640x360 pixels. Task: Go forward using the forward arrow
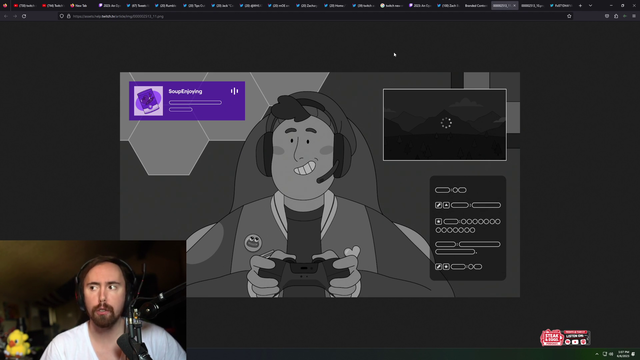pos(15,16)
